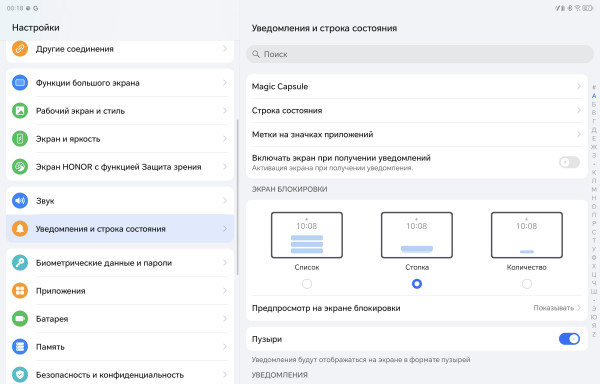The height and width of the screenshot is (384, 600).
Task: Select the Стопка radio button
Action: coord(417,284)
